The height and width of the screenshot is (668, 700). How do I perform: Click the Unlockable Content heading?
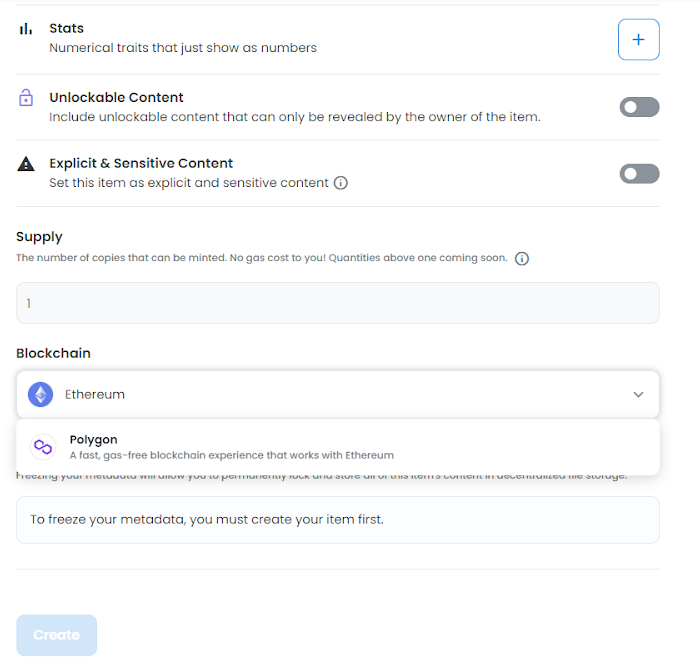point(116,98)
